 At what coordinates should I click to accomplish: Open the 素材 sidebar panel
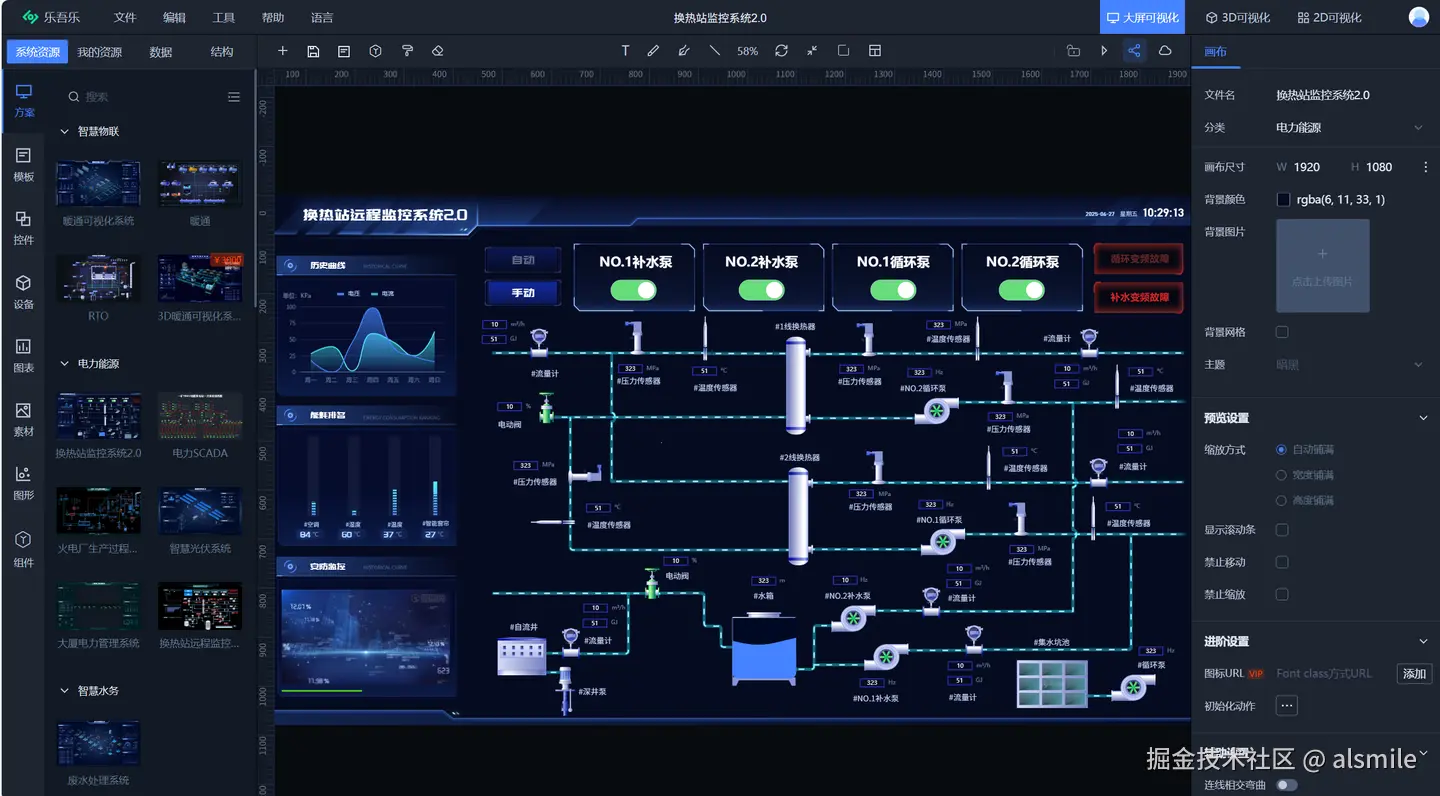(x=24, y=420)
